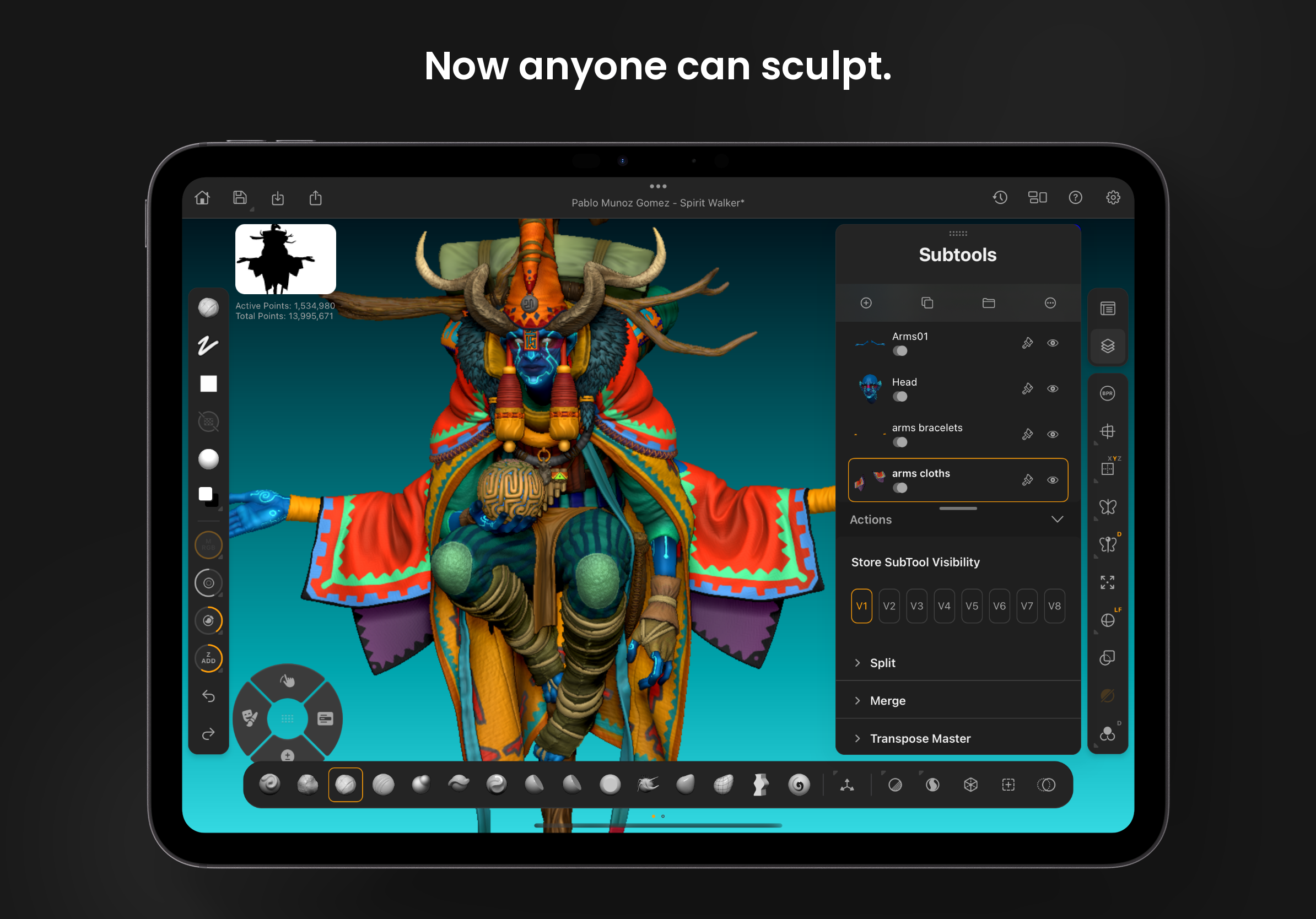Select visibility slot V5
Screen dimensions: 1316x919
tap(972, 606)
